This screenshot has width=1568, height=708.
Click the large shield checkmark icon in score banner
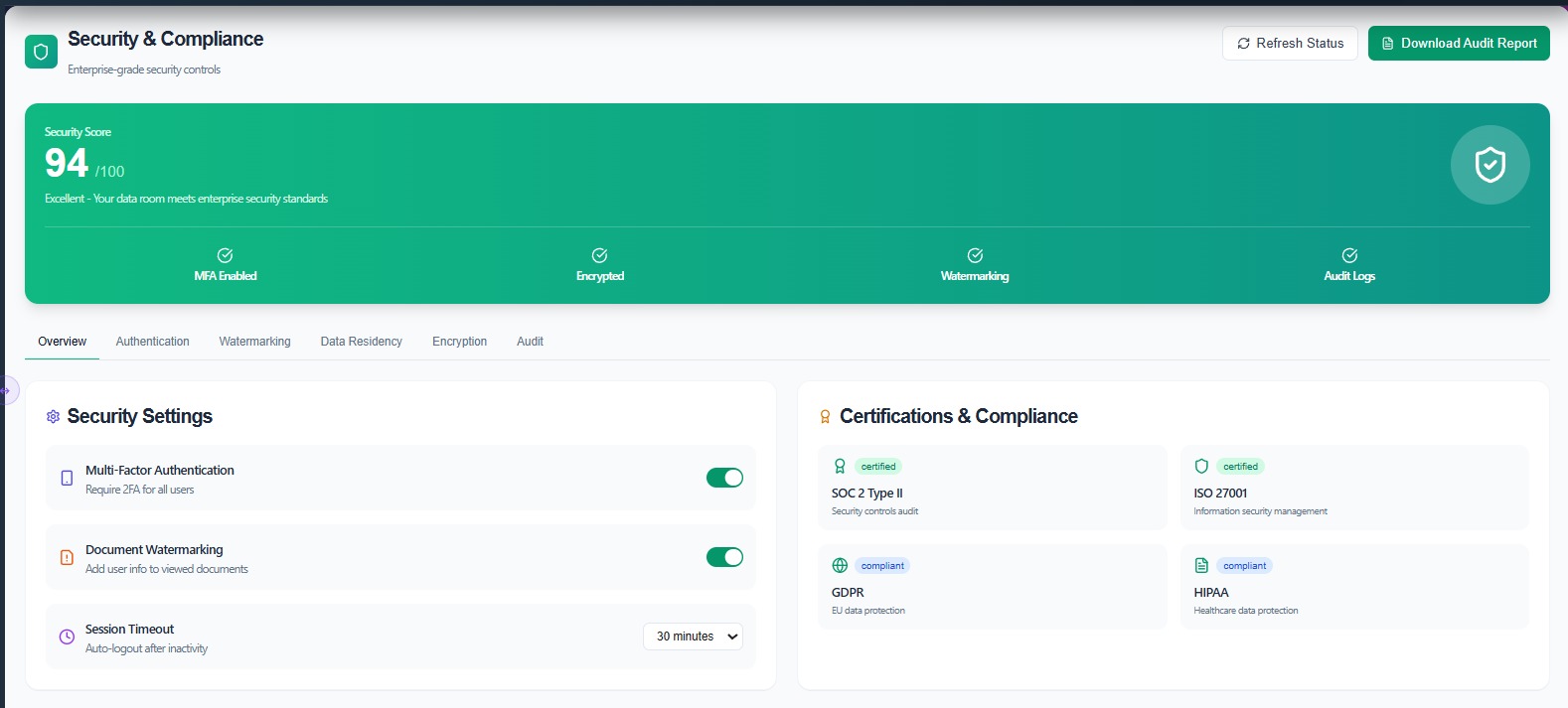[x=1490, y=165]
